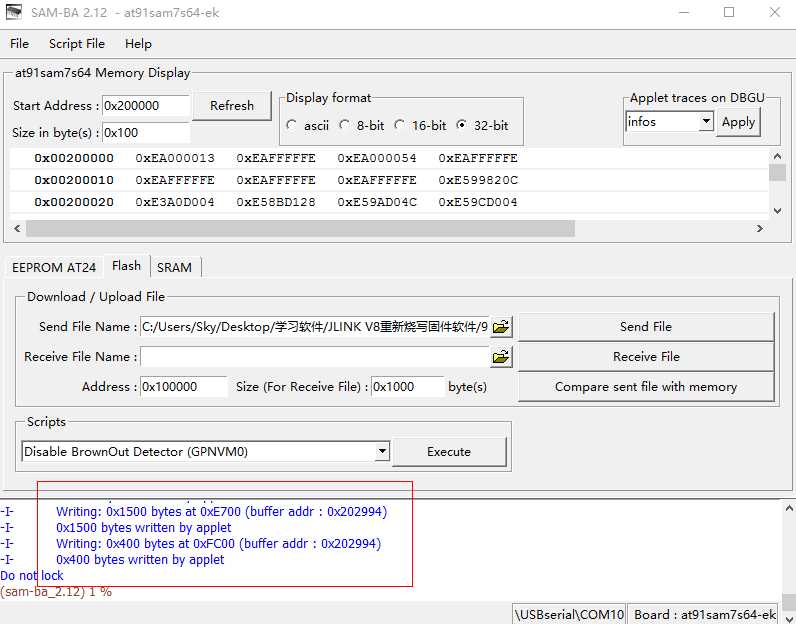Image resolution: width=796 pixels, height=624 pixels.
Task: Click log line '0x1500 bytes written by applet'
Action: [144, 528]
